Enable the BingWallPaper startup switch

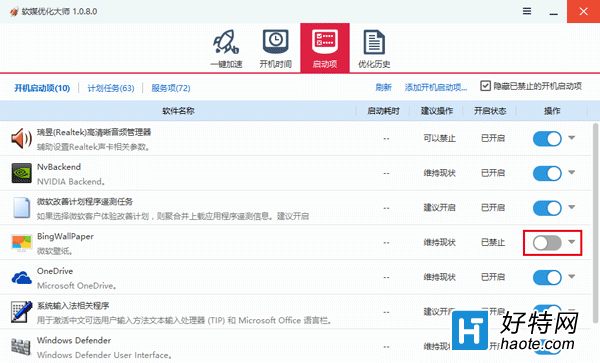coord(547,243)
